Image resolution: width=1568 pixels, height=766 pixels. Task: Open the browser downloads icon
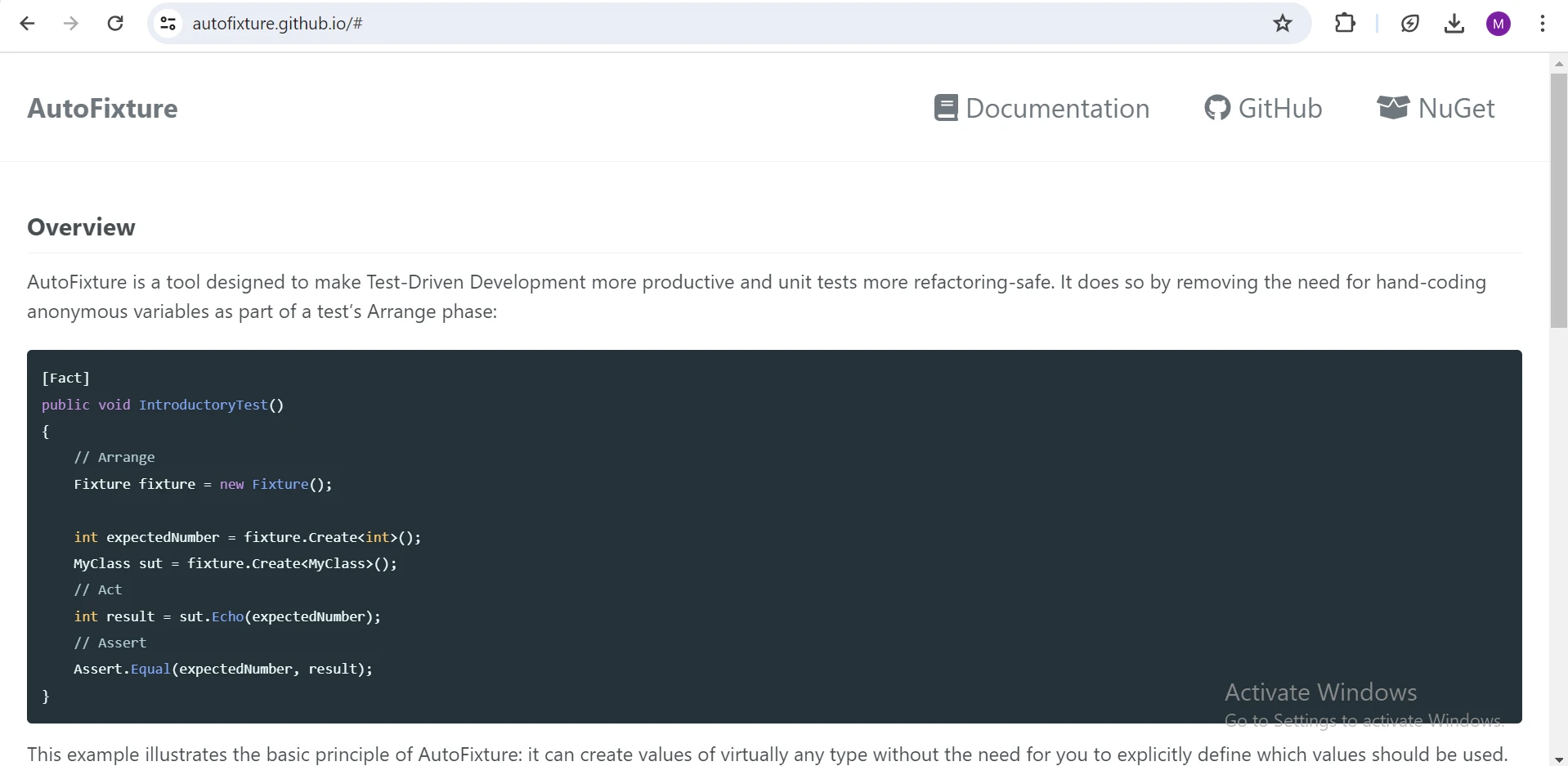[1454, 24]
